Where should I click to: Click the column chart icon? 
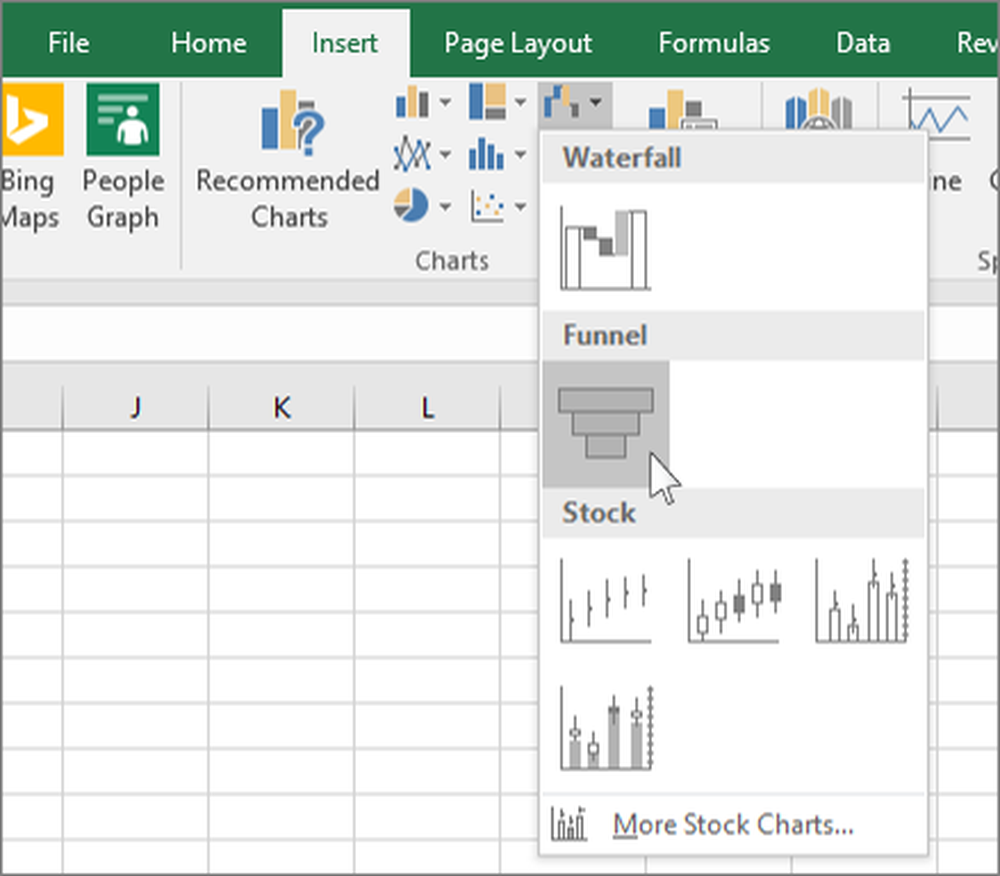tap(412, 102)
